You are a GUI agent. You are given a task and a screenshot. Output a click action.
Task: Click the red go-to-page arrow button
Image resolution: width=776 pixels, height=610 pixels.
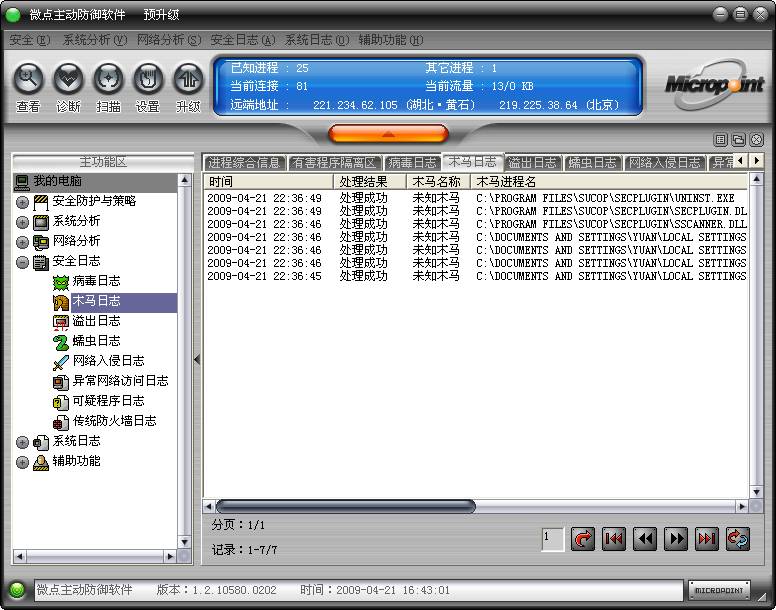(x=583, y=539)
